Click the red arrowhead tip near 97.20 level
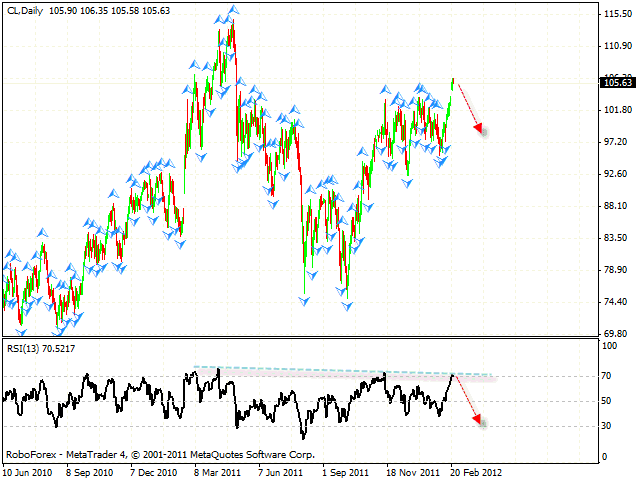 coord(483,129)
